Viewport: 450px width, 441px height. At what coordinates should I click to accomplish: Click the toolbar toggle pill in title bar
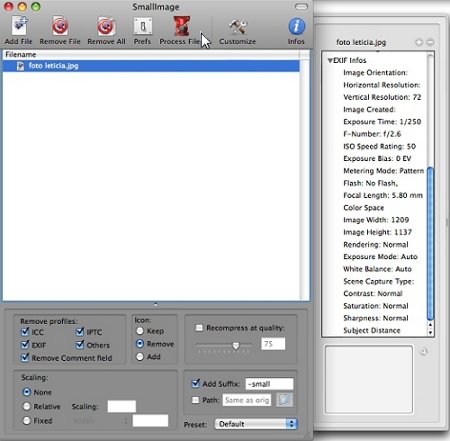pos(301,7)
